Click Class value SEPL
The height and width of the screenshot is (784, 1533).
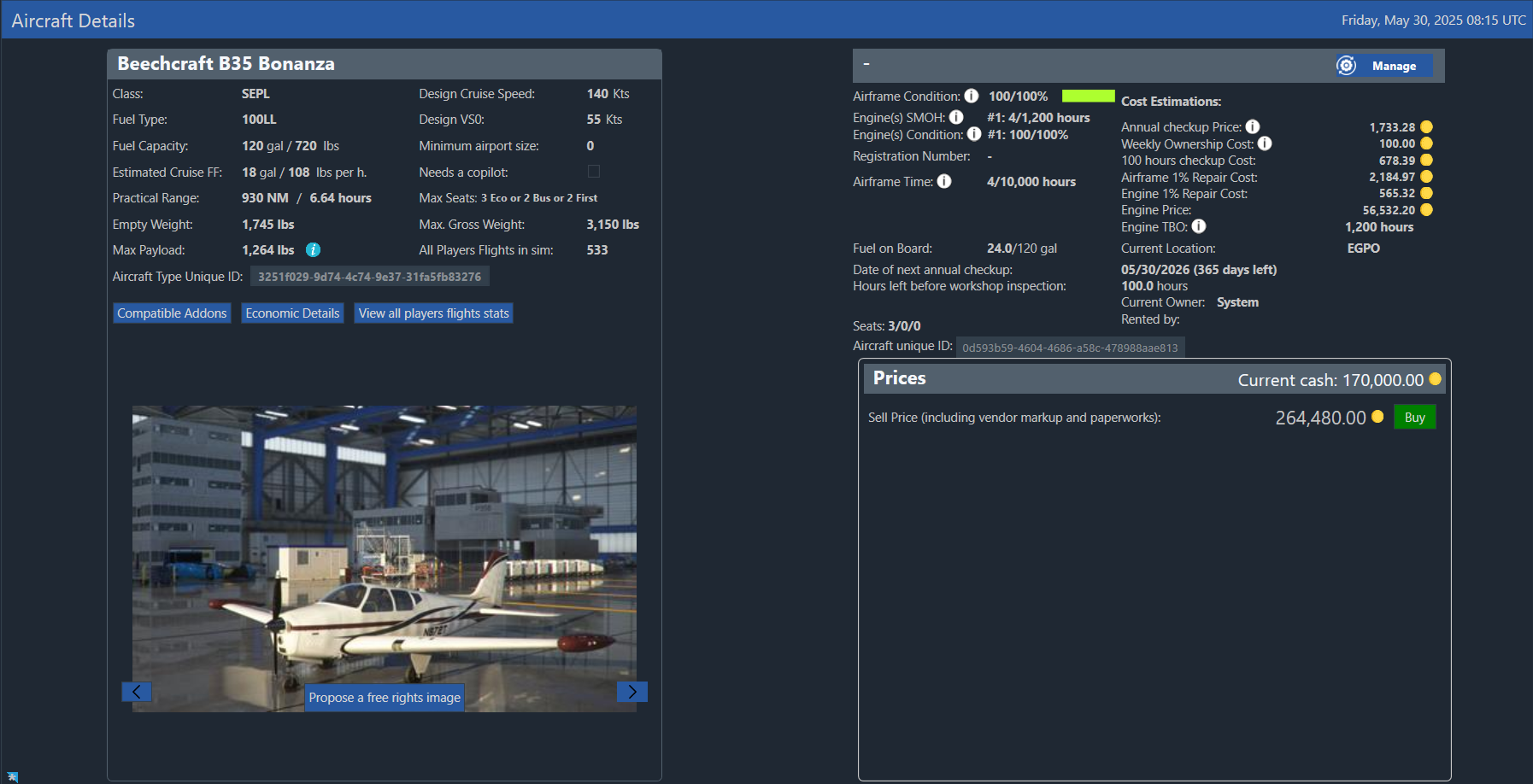click(255, 94)
